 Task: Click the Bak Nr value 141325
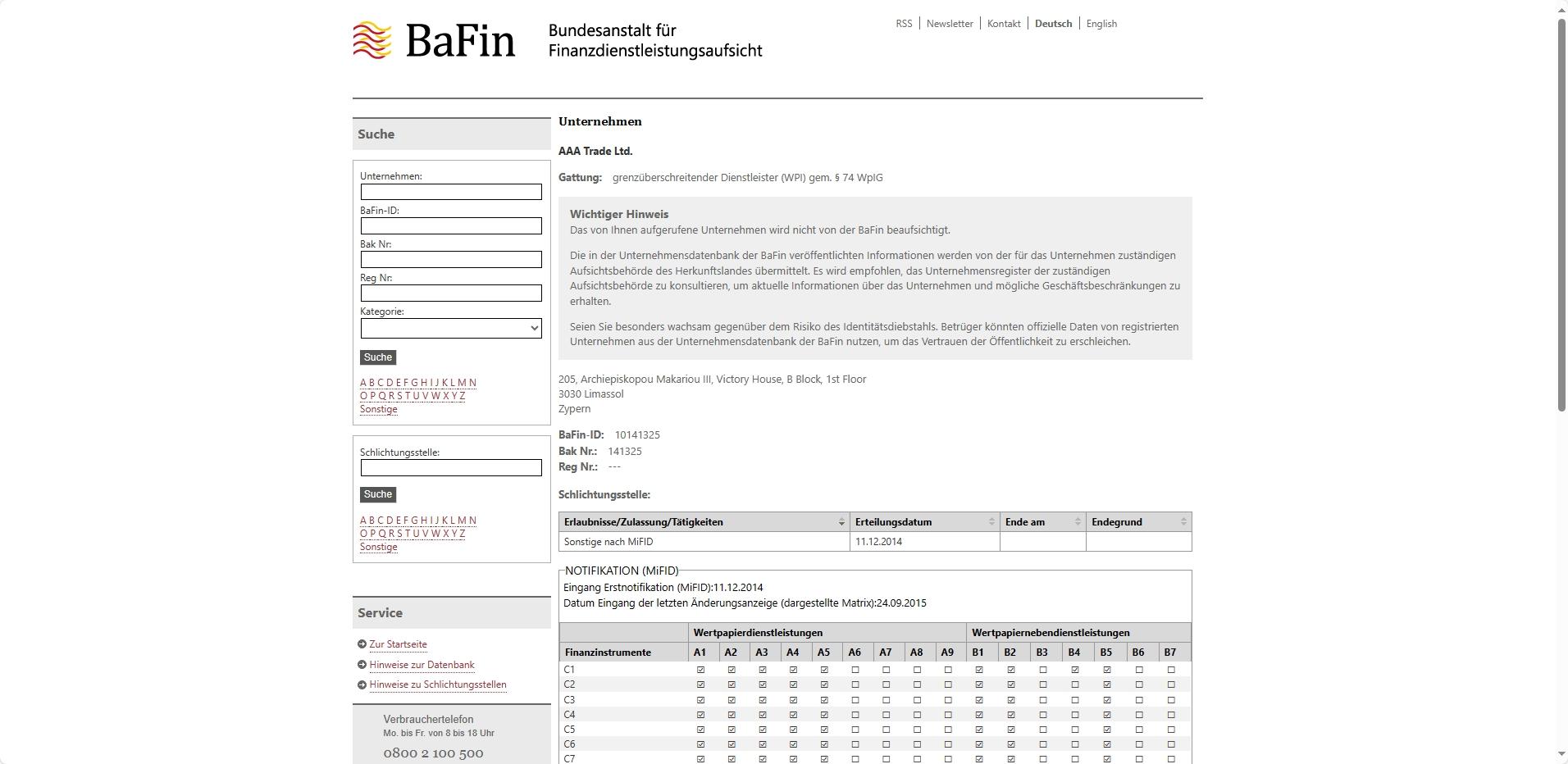(x=625, y=452)
